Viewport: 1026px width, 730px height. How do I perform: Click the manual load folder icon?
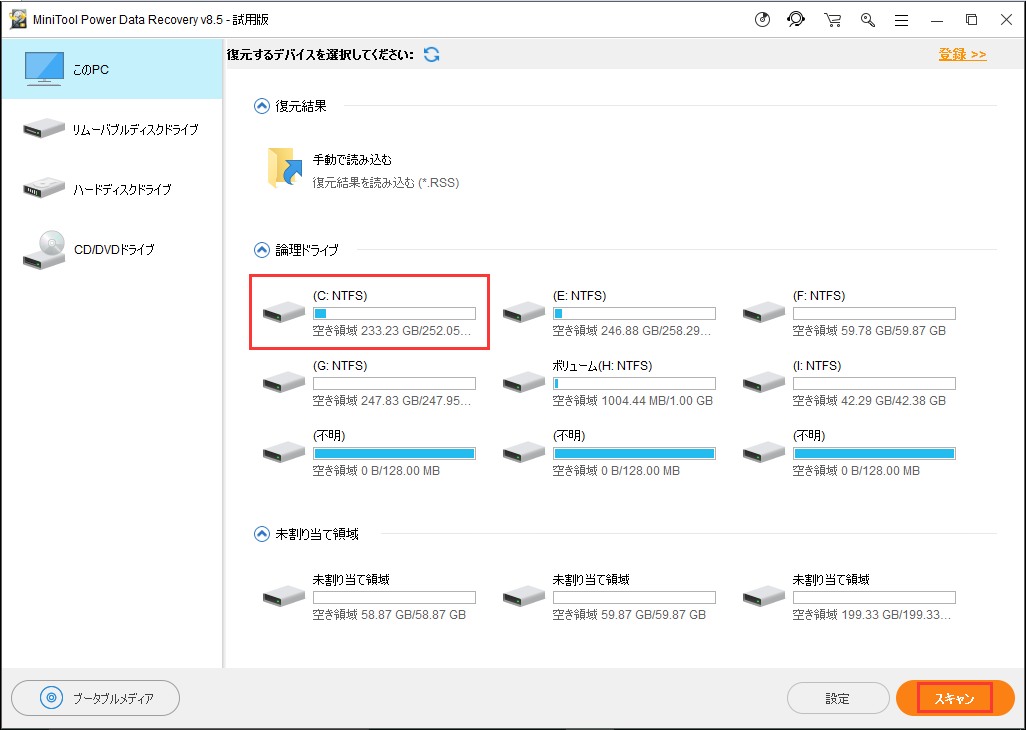tap(285, 168)
